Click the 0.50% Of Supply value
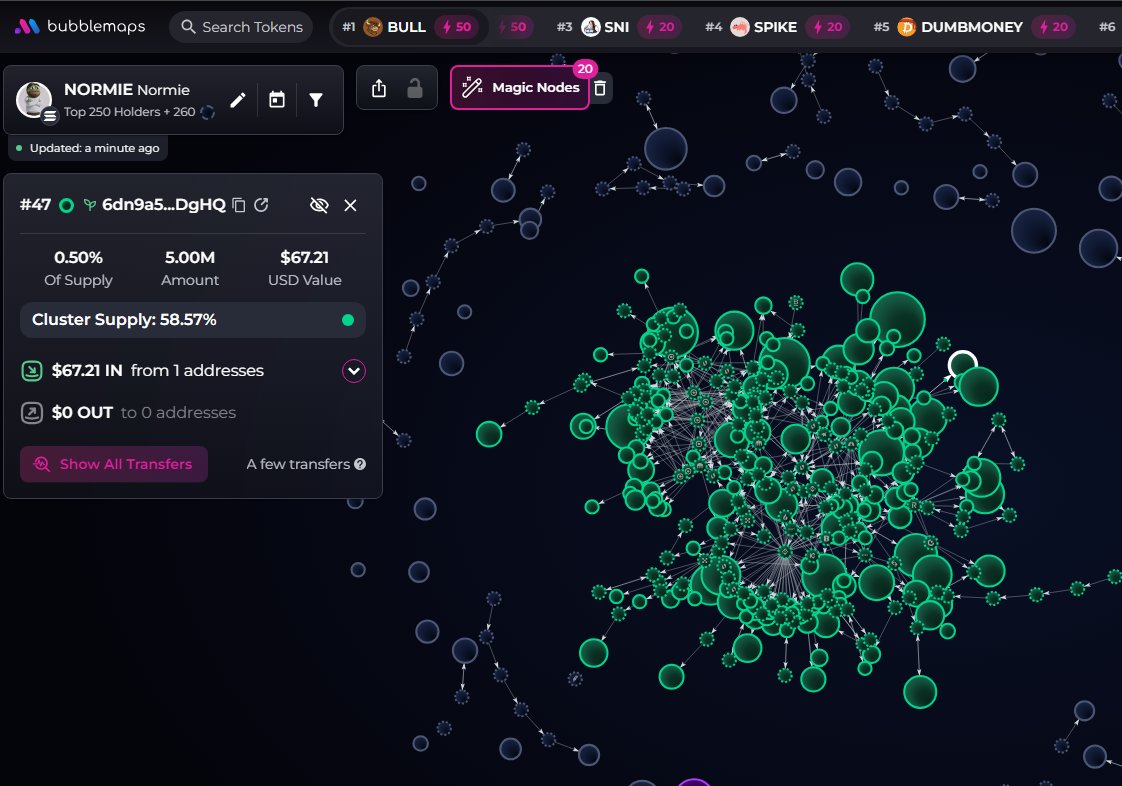 pyautogui.click(x=78, y=258)
